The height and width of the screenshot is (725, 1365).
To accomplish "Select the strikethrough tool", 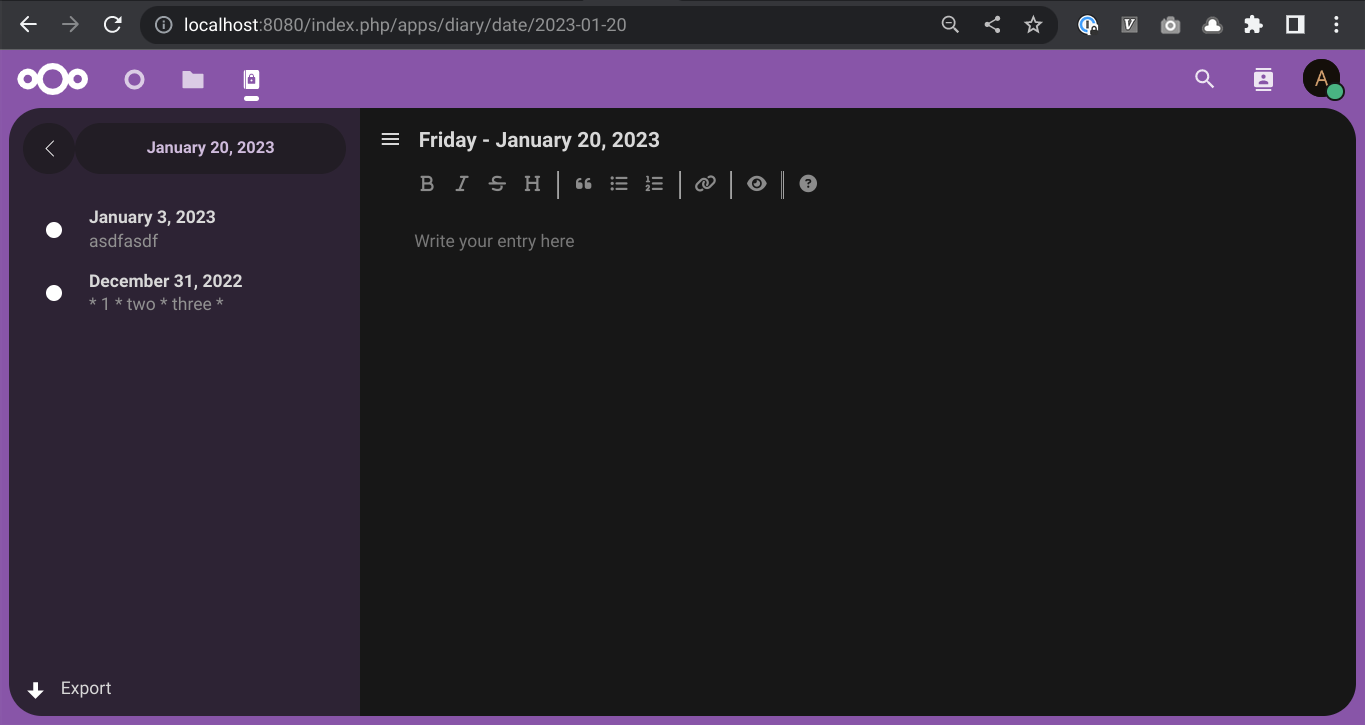I will 497,183.
